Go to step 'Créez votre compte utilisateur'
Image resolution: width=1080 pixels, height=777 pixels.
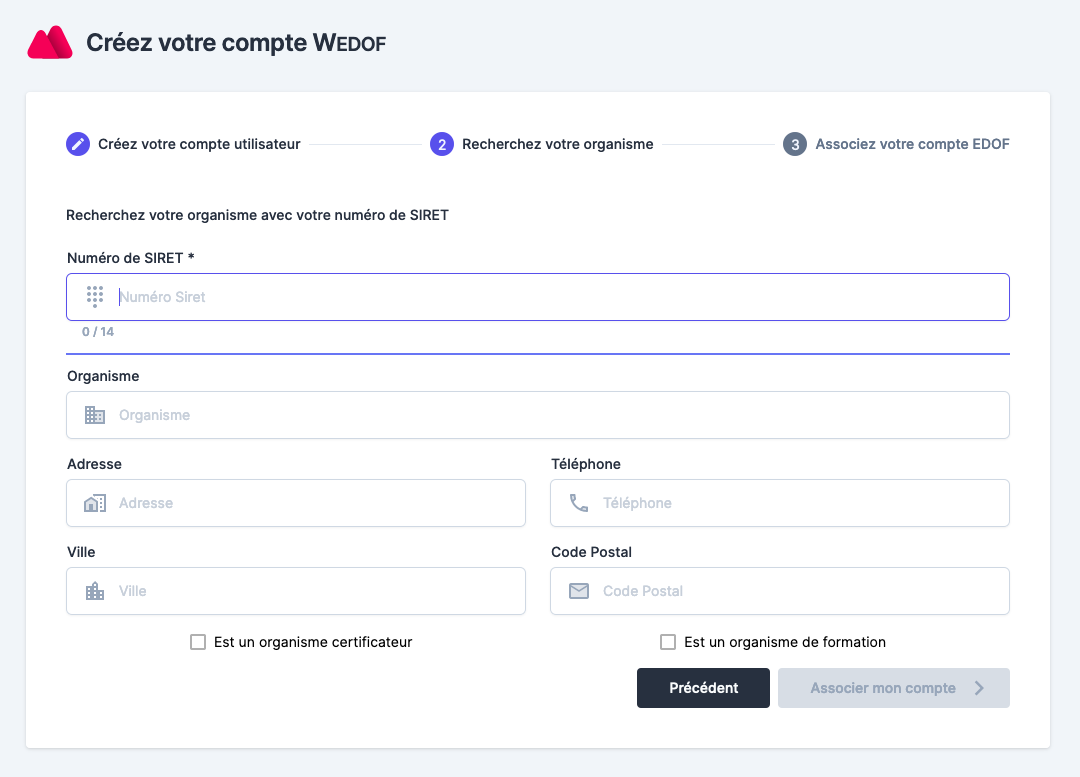click(199, 144)
